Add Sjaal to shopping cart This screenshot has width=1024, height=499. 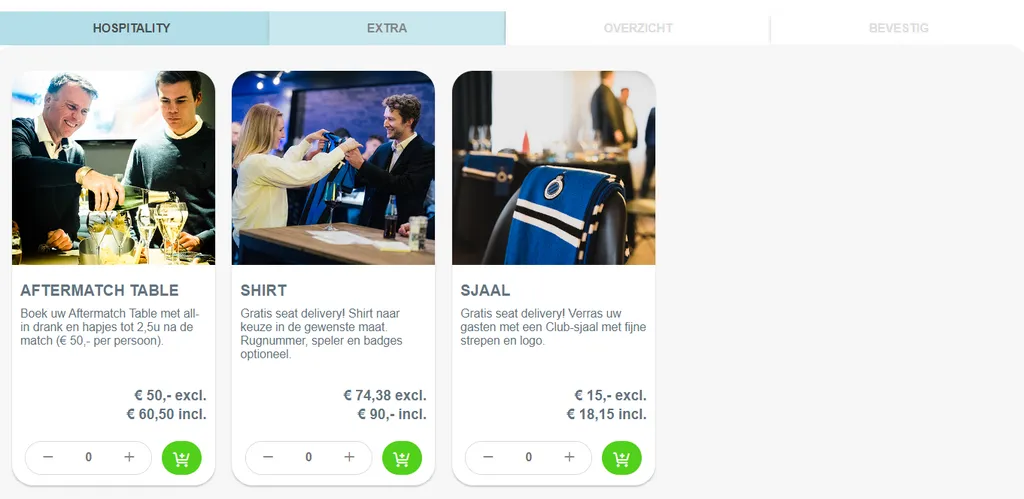[x=622, y=458]
